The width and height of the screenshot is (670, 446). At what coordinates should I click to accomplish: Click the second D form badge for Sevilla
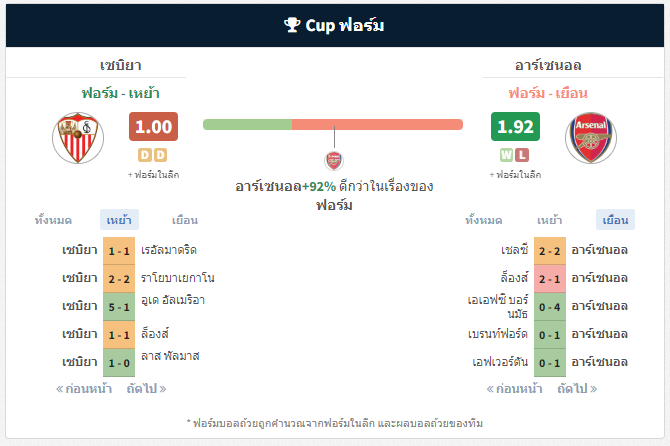click(x=160, y=155)
